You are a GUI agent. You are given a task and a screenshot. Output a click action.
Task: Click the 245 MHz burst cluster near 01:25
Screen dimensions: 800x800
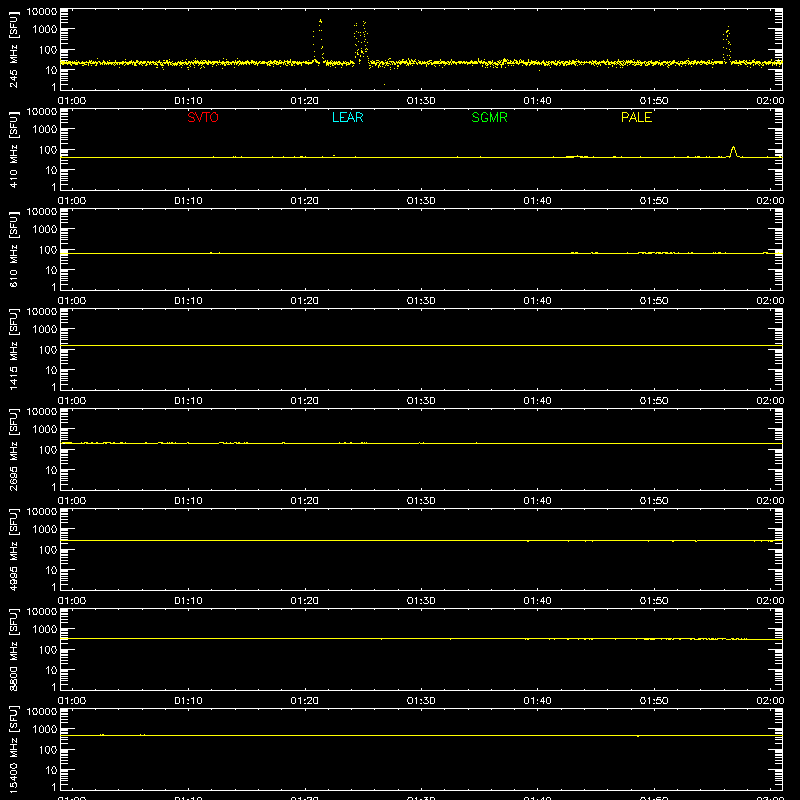tap(361, 43)
